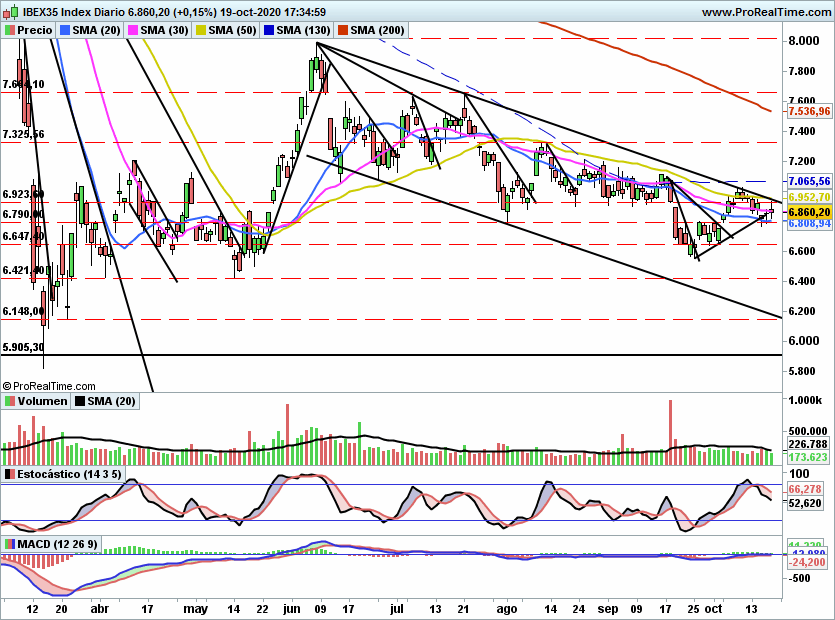Click the jul date on time axis

(396, 609)
